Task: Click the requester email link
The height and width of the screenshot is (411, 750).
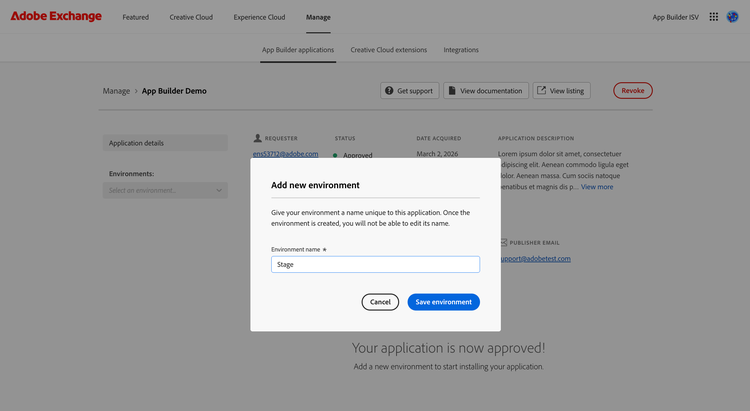Action: click(x=285, y=154)
